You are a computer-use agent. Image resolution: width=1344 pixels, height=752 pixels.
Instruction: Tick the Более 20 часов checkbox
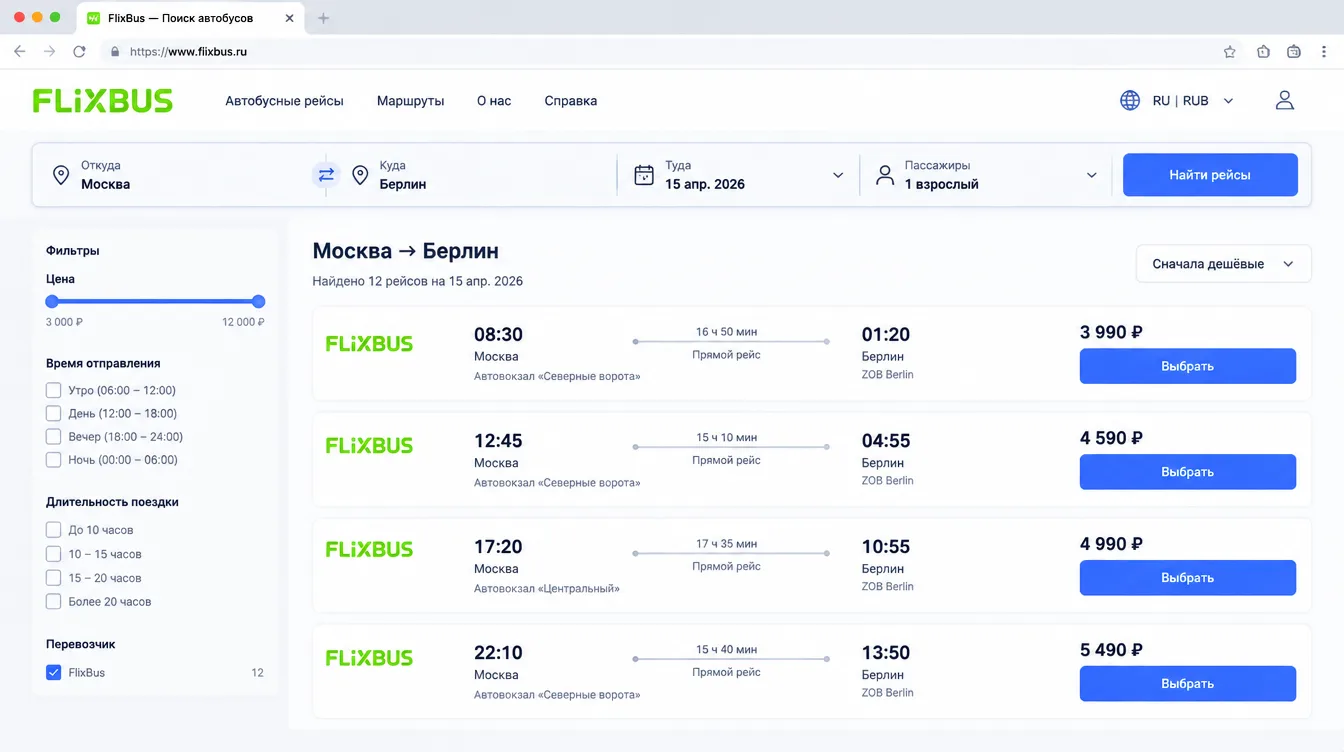(54, 602)
